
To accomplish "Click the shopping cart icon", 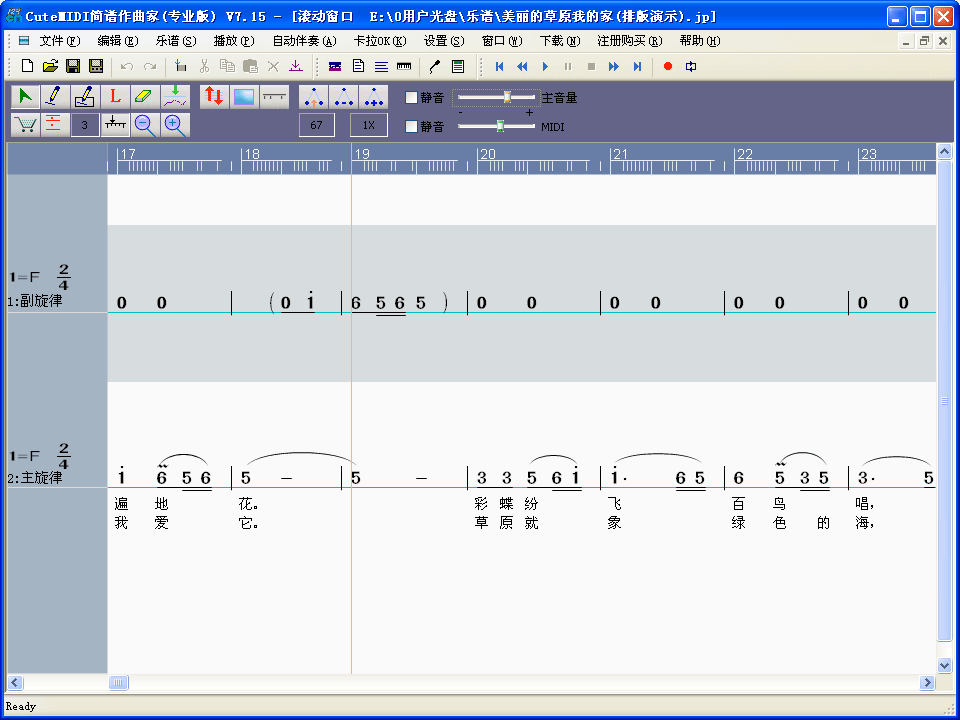I will point(25,125).
